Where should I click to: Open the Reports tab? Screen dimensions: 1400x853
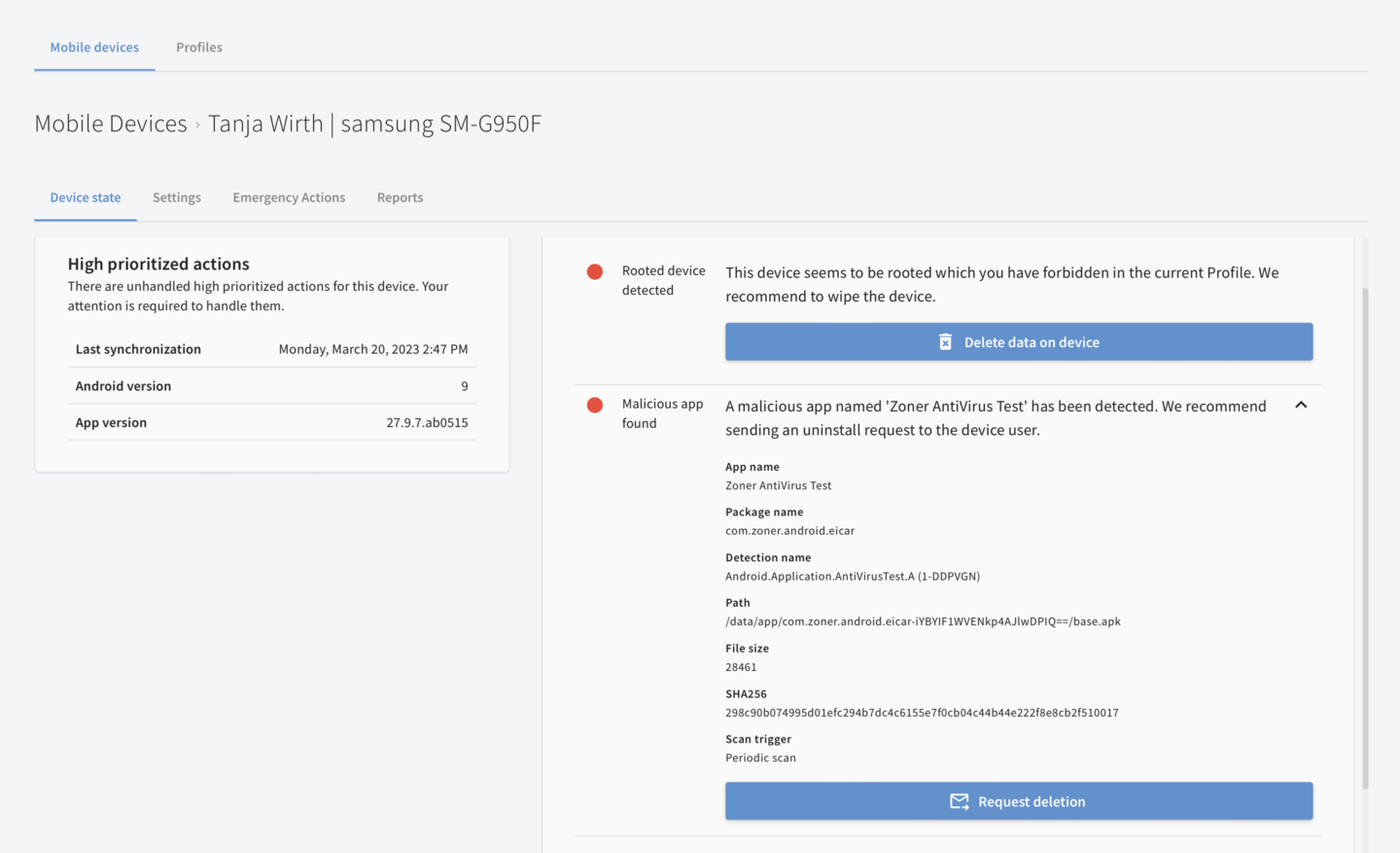400,197
